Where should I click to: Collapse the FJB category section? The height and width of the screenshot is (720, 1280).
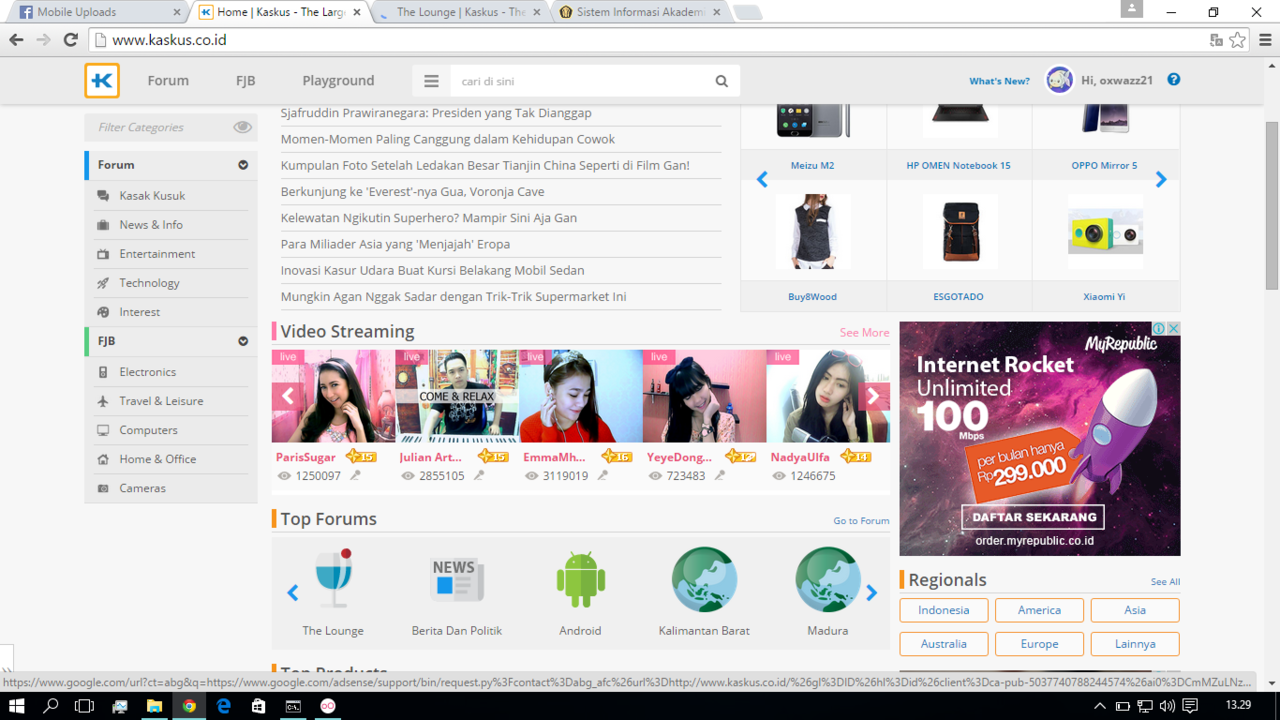point(243,341)
